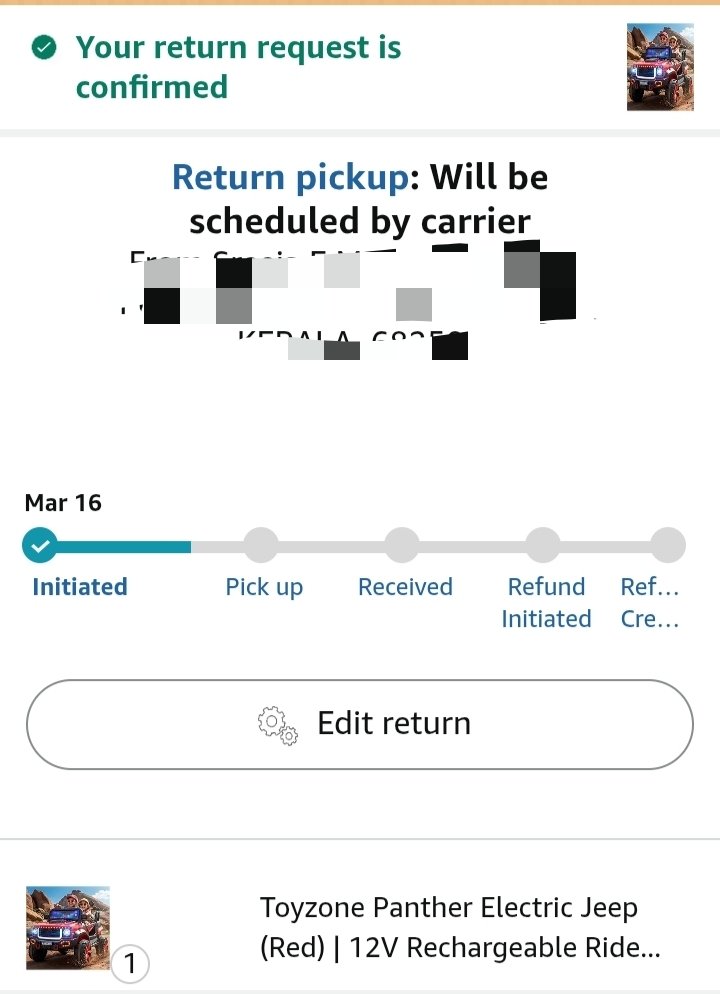Image resolution: width=720 pixels, height=994 pixels.
Task: Select the Pick up stage label
Action: point(264,587)
